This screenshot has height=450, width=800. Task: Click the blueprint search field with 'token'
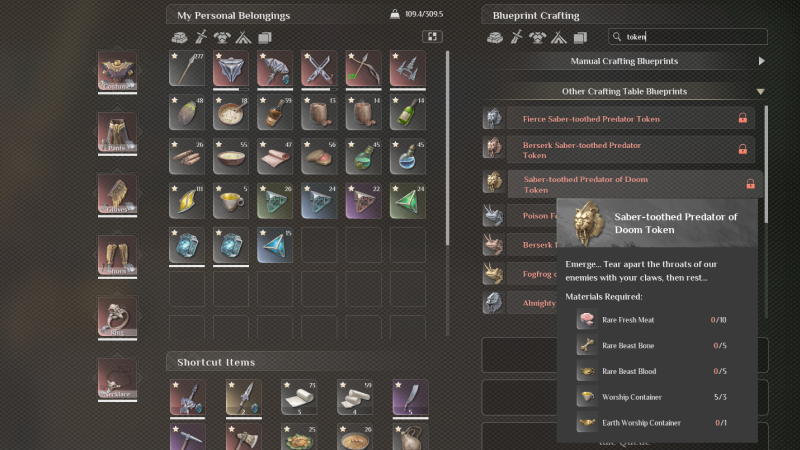coord(688,37)
